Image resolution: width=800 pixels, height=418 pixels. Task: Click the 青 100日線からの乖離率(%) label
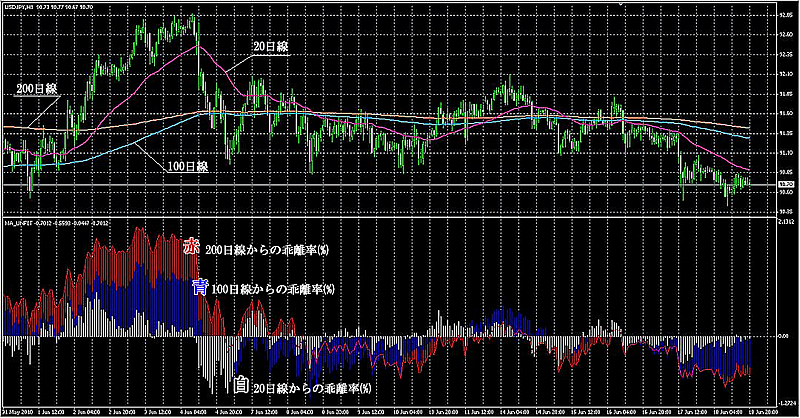[x=263, y=288]
